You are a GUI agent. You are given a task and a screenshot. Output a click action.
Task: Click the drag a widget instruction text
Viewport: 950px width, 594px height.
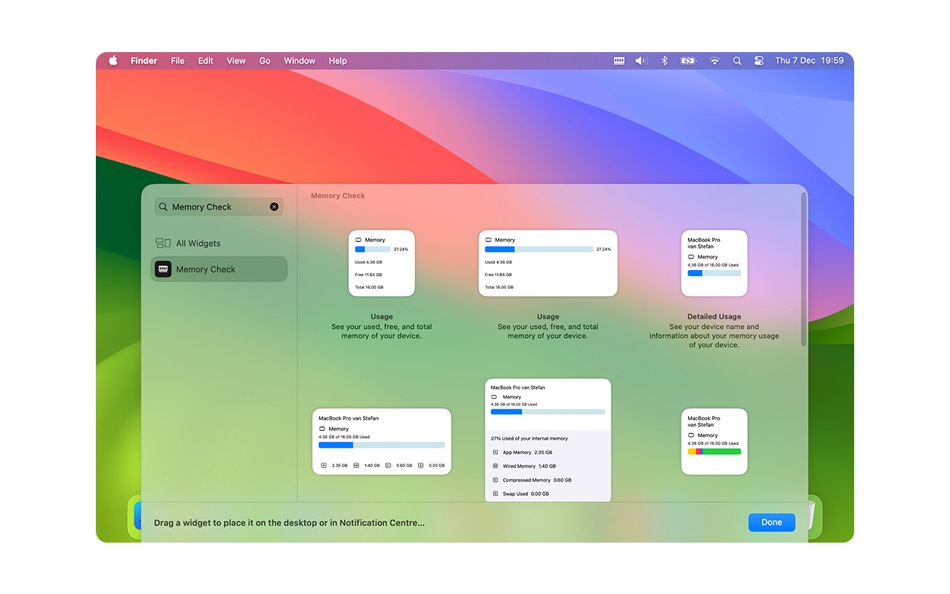289,522
